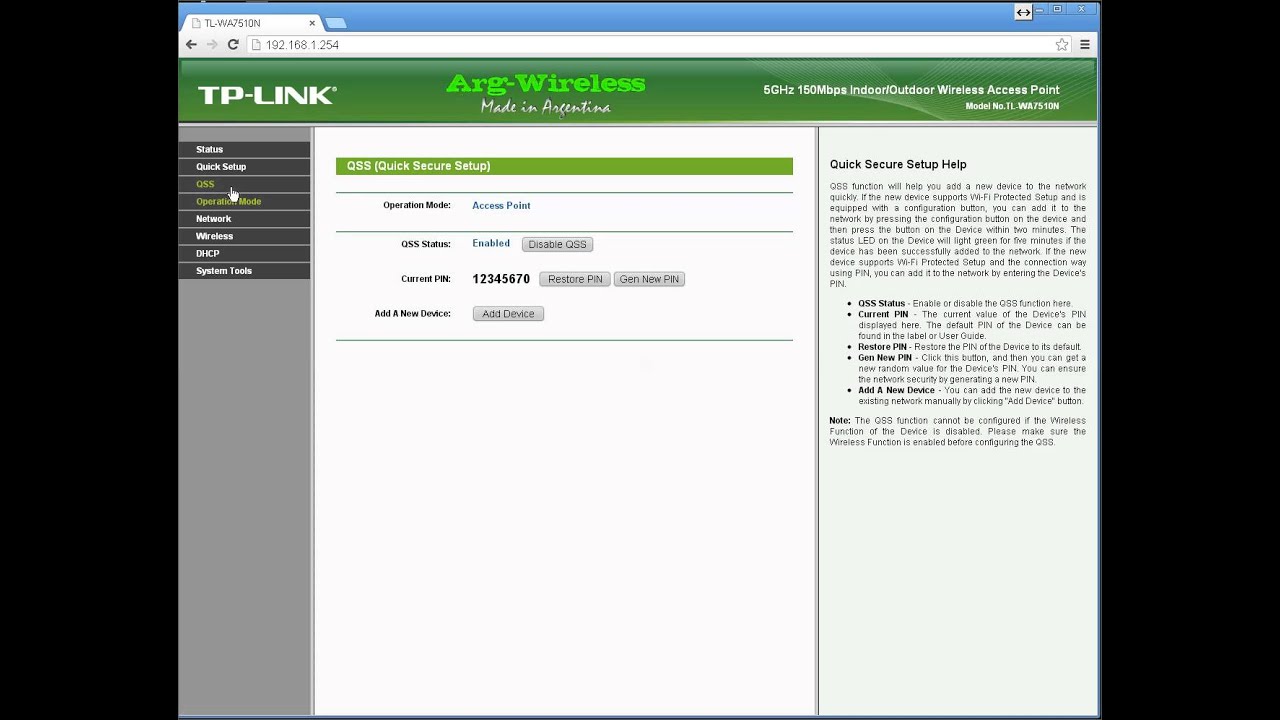1280x720 pixels.
Task: Minimize the browser window
Action: (x=1038, y=9)
